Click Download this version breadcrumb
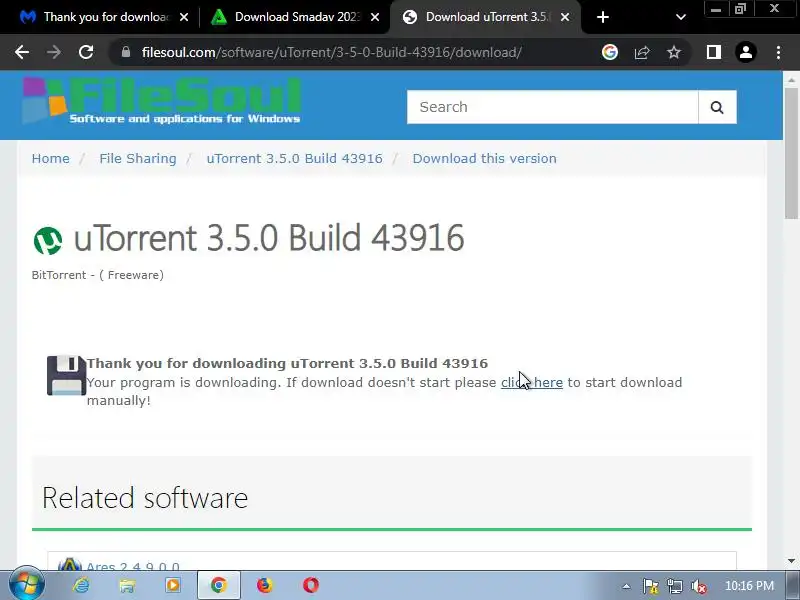The image size is (800, 600). (x=484, y=159)
